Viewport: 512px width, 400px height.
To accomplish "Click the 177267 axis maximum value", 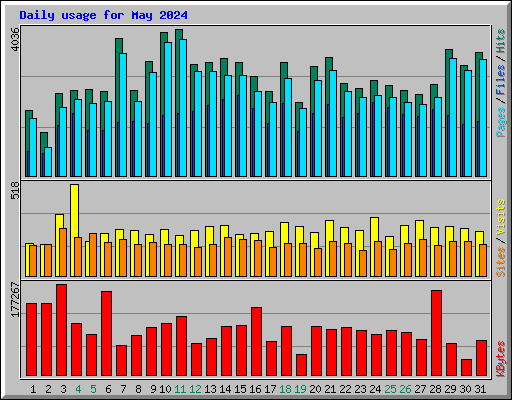I will click(x=15, y=300).
